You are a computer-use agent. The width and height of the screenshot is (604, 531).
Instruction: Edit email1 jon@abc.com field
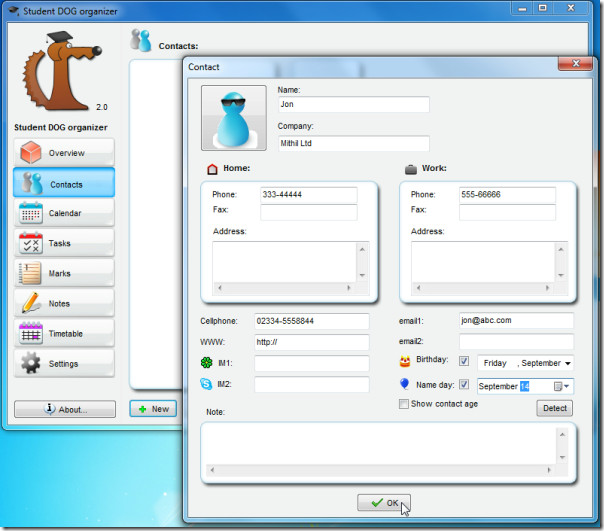point(516,321)
